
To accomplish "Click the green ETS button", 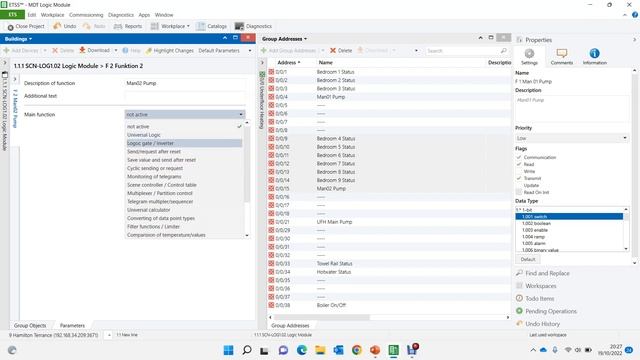I will 12,15.
